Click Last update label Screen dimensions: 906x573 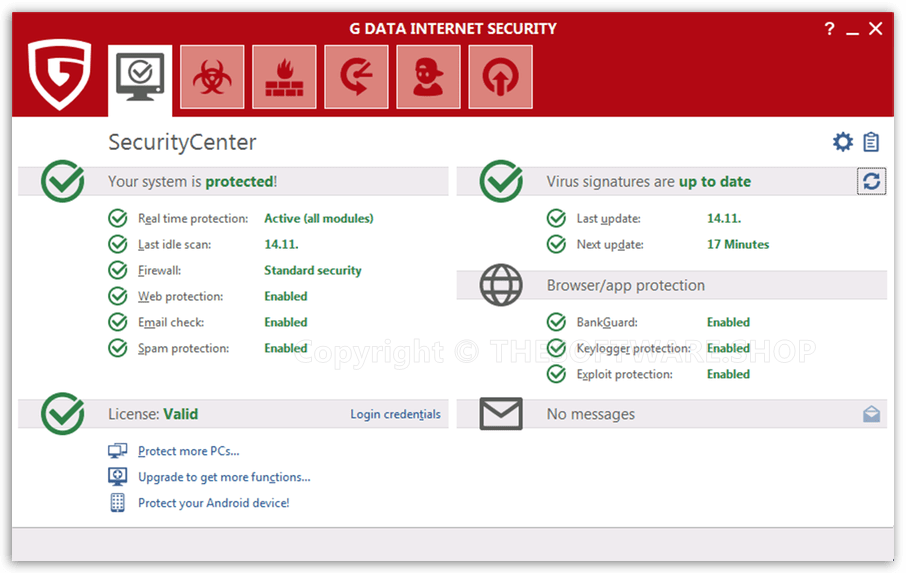click(608, 218)
